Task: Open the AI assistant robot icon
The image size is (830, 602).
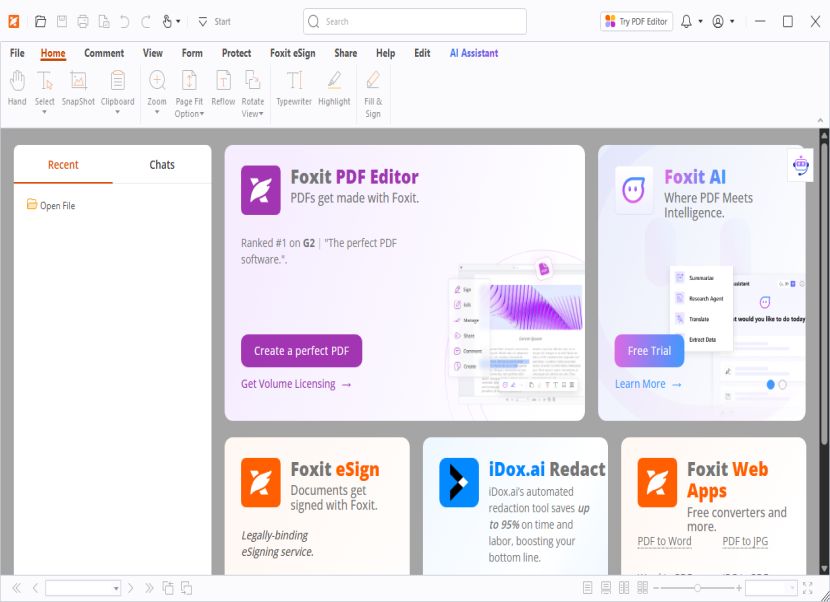Action: (801, 165)
